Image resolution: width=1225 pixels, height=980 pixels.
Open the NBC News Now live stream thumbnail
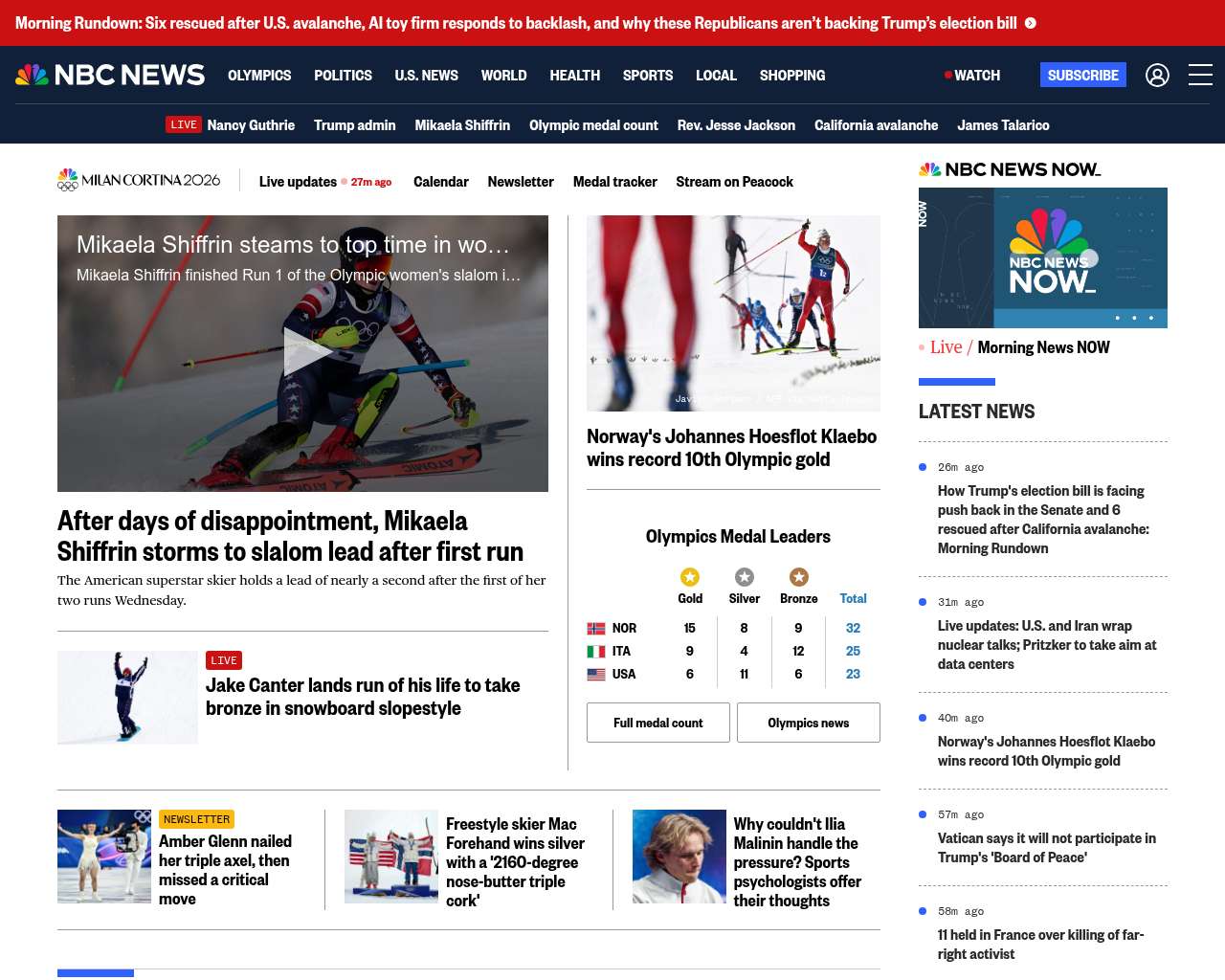coord(1043,257)
